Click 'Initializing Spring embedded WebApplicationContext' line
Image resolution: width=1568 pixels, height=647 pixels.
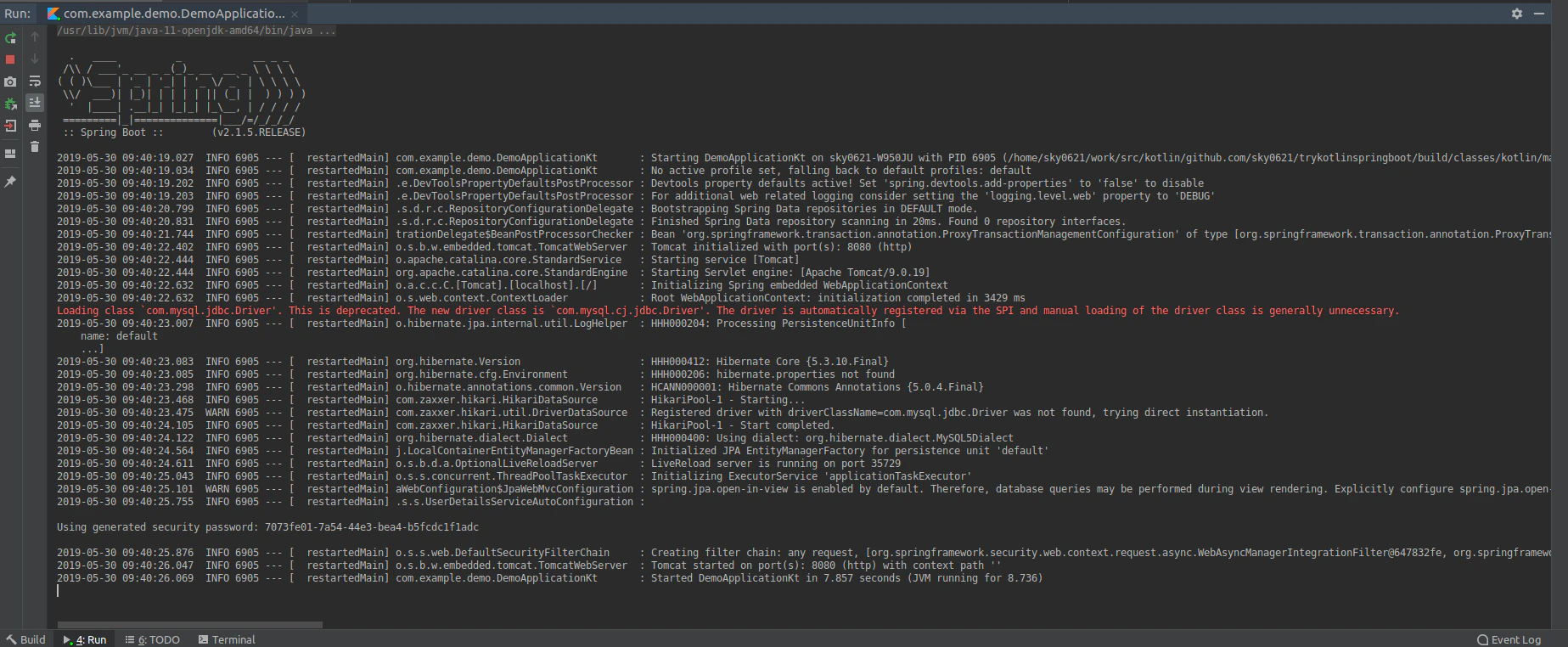503,285
